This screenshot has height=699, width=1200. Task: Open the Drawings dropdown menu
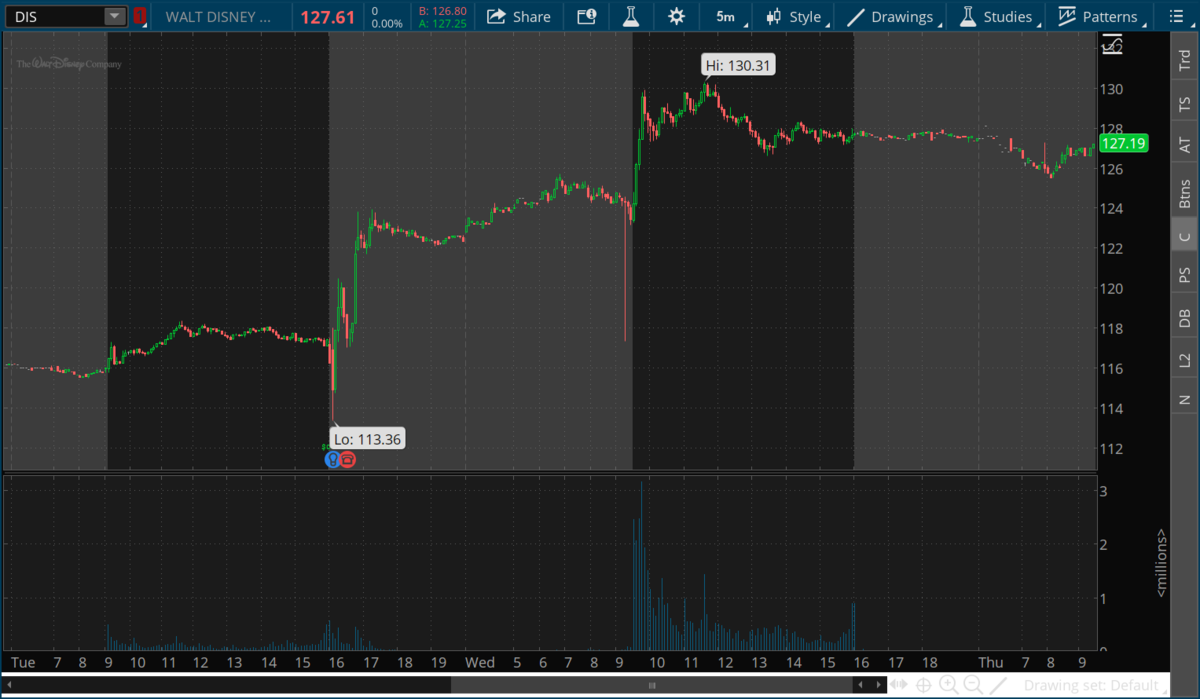[890, 16]
